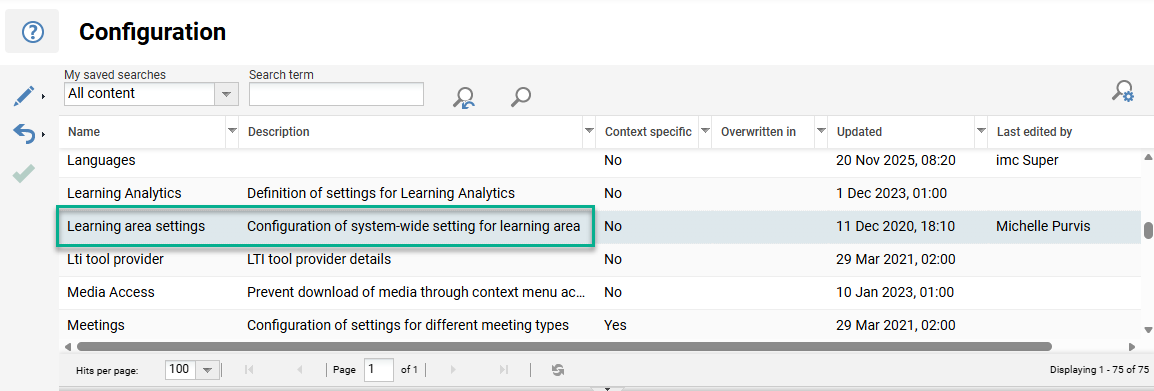Expand the undo icon submenu arrow
Screen dimensions: 1154x391
tap(43, 134)
